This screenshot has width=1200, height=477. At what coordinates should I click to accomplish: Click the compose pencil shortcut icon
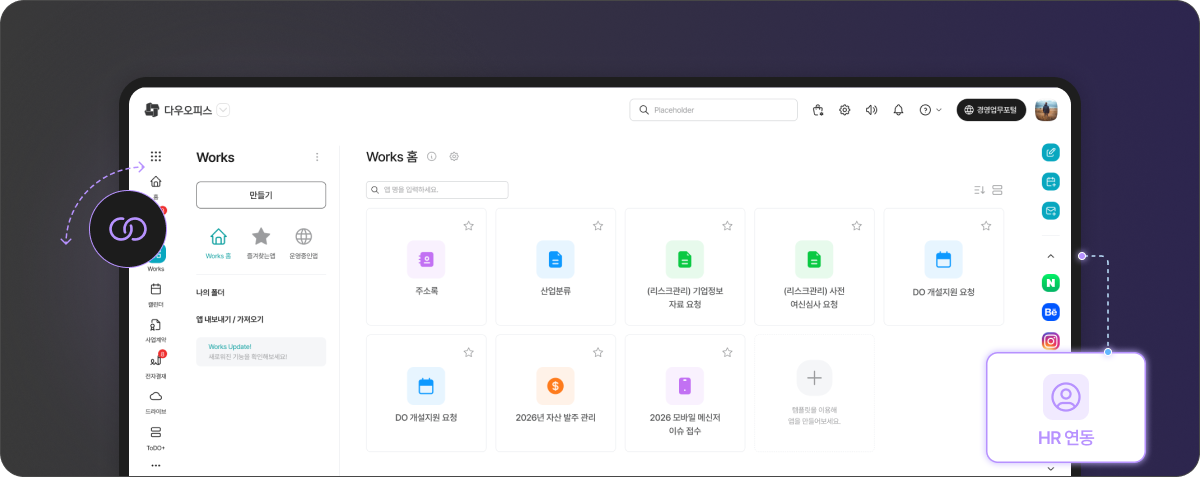[x=1050, y=153]
